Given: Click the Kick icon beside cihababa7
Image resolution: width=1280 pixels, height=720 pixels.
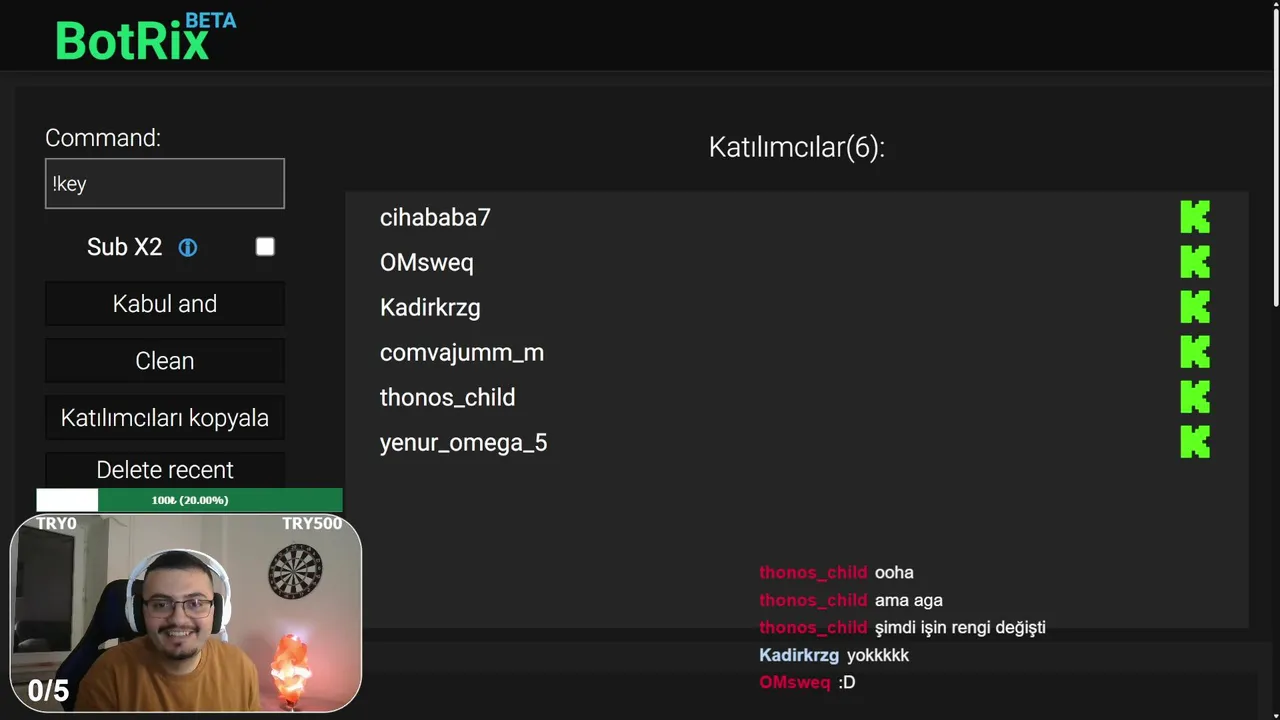Looking at the screenshot, I should pos(1195,217).
